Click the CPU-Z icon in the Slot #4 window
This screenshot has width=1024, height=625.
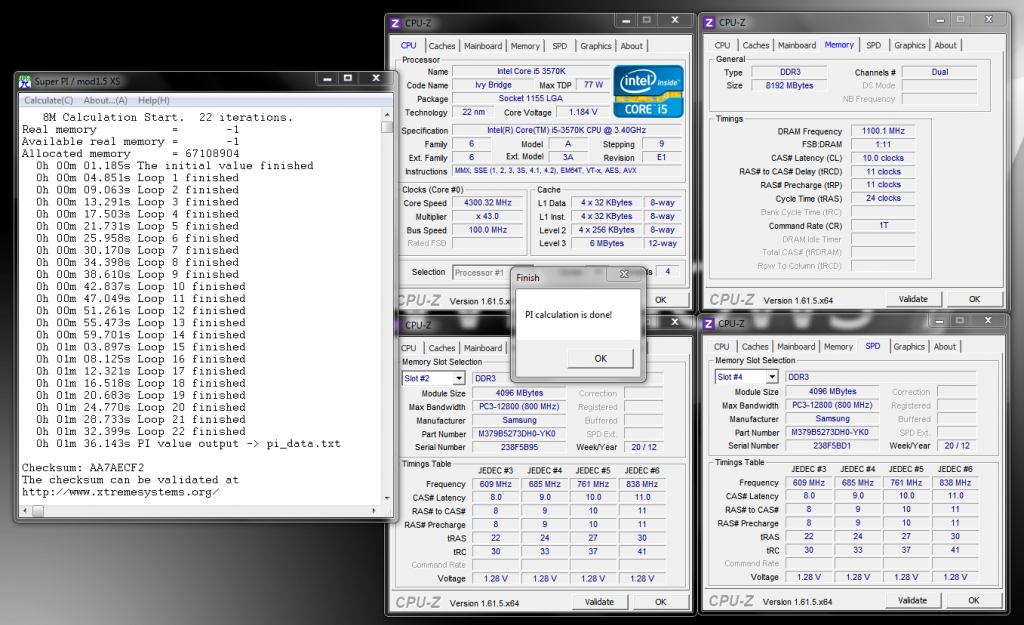(707, 324)
